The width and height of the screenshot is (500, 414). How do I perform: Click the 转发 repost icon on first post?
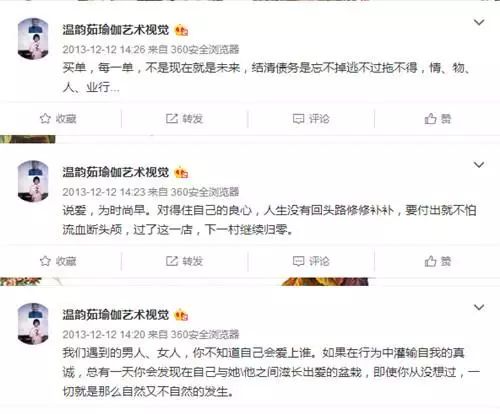point(172,118)
